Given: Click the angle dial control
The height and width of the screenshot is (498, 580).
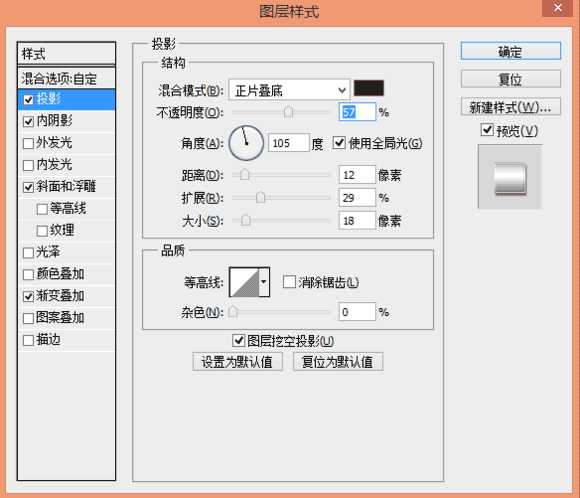Looking at the screenshot, I should click(x=246, y=143).
